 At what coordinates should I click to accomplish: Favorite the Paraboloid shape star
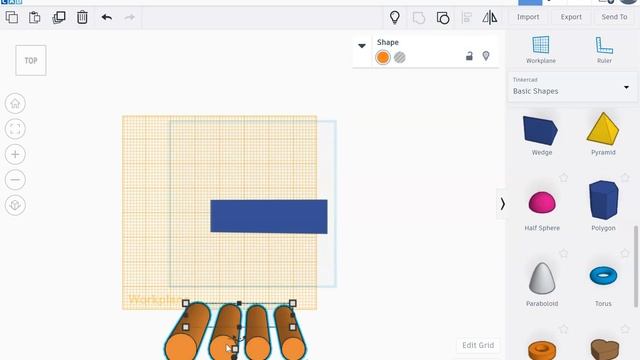564,253
